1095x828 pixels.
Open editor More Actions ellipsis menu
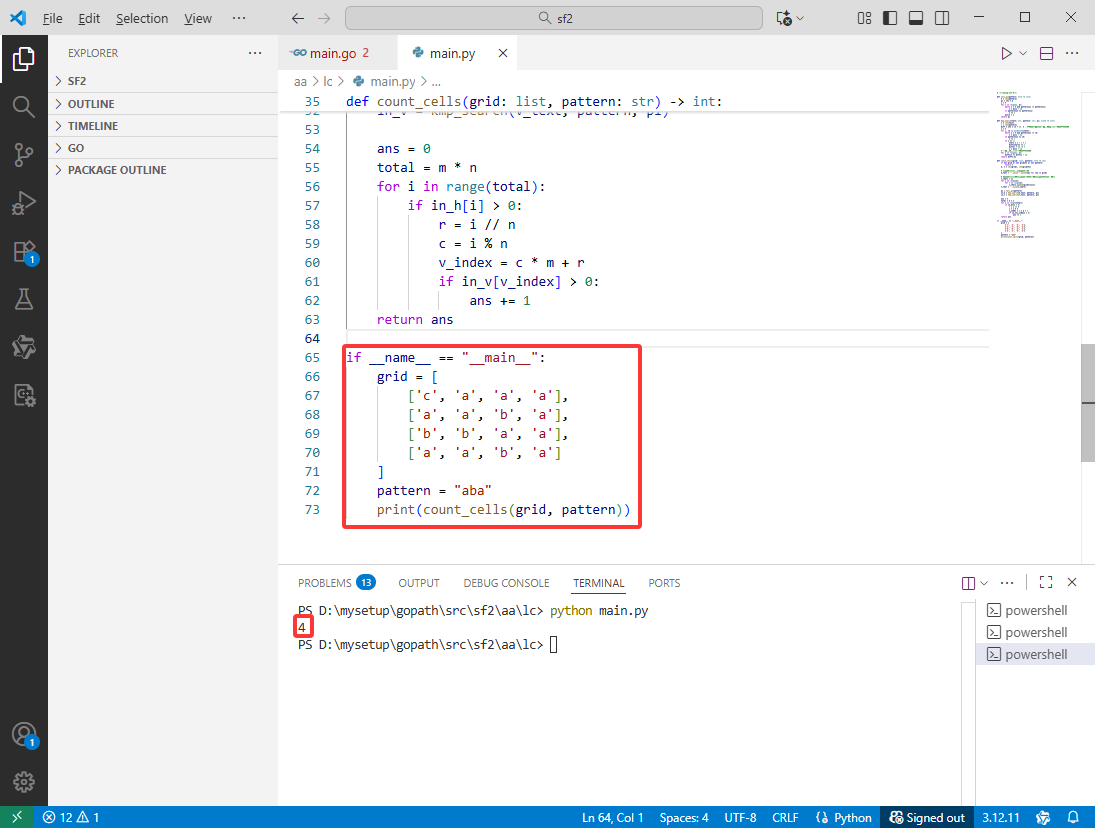pos(1072,54)
